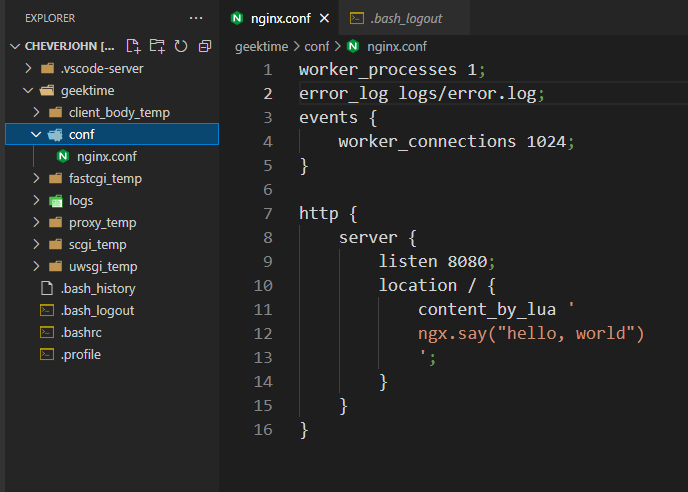Place cursor in 'error_log logs/error.log;' line

click(422, 93)
